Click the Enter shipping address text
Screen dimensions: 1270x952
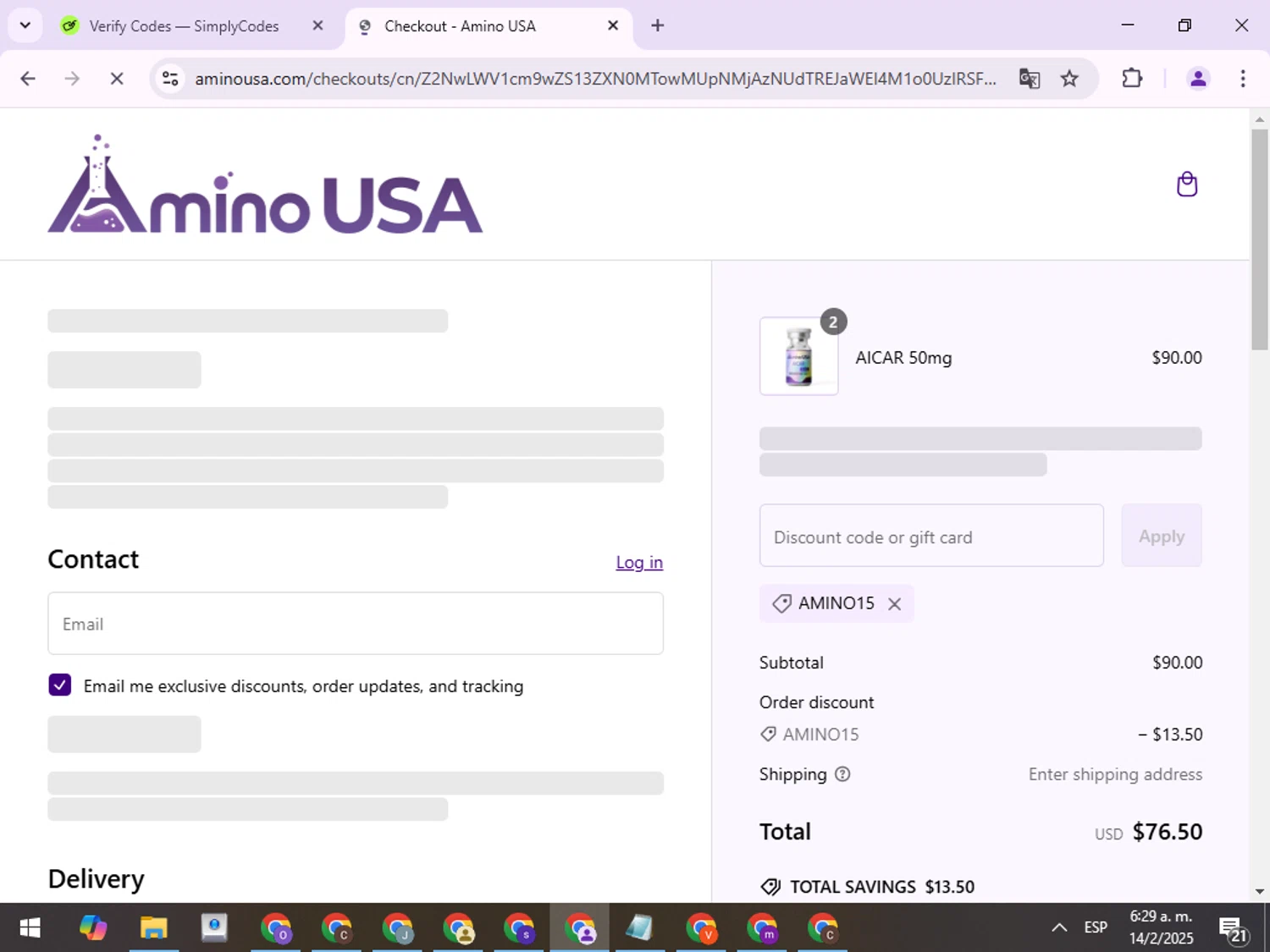[x=1115, y=774]
